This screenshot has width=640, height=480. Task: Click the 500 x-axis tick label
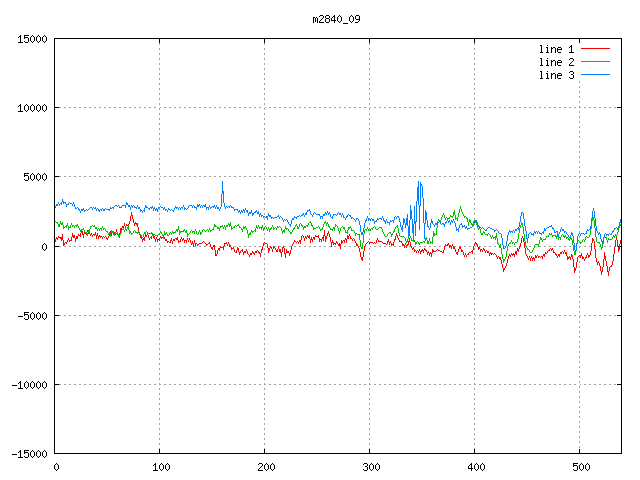(580, 466)
